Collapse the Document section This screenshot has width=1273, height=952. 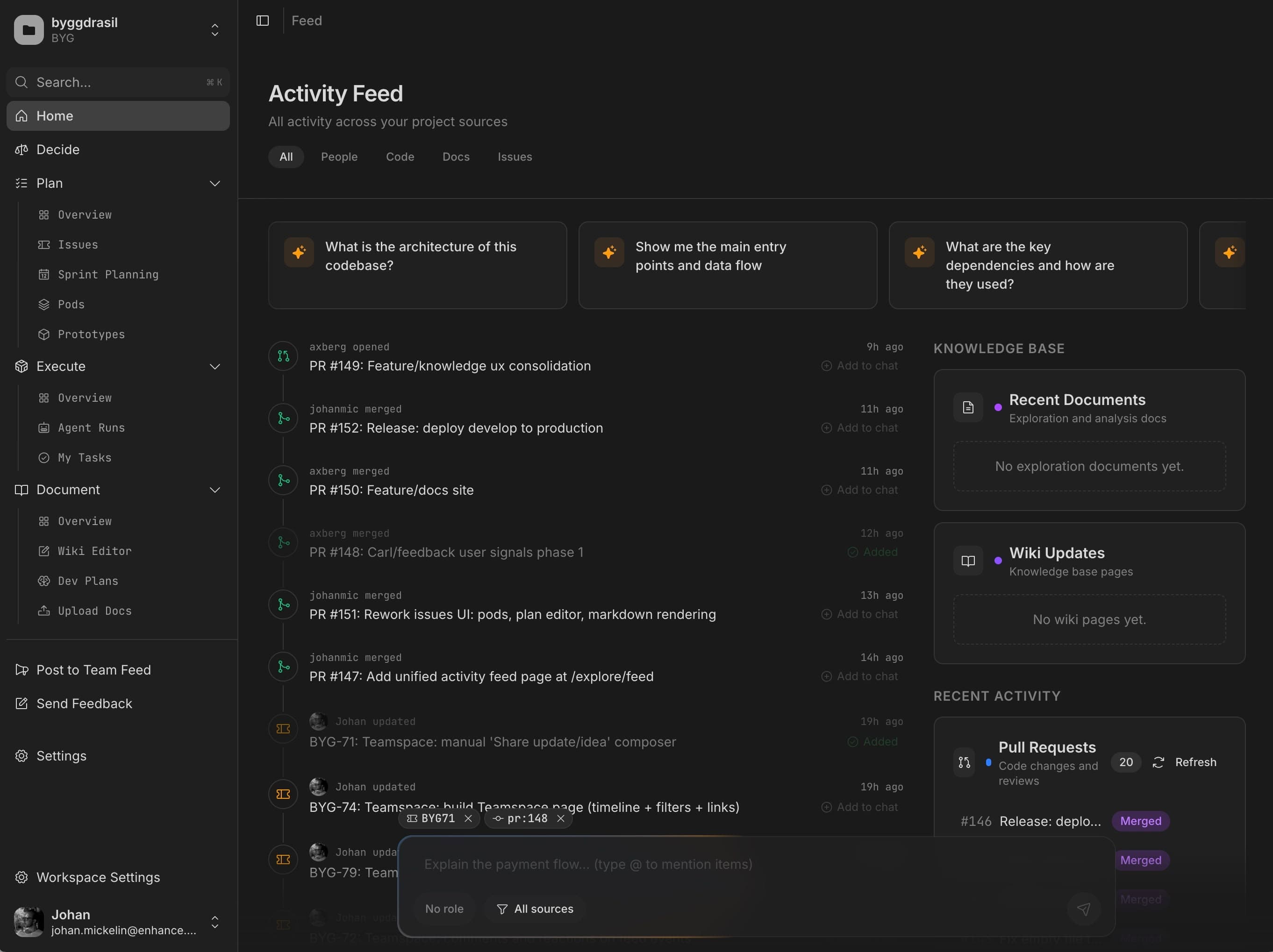[215, 490]
